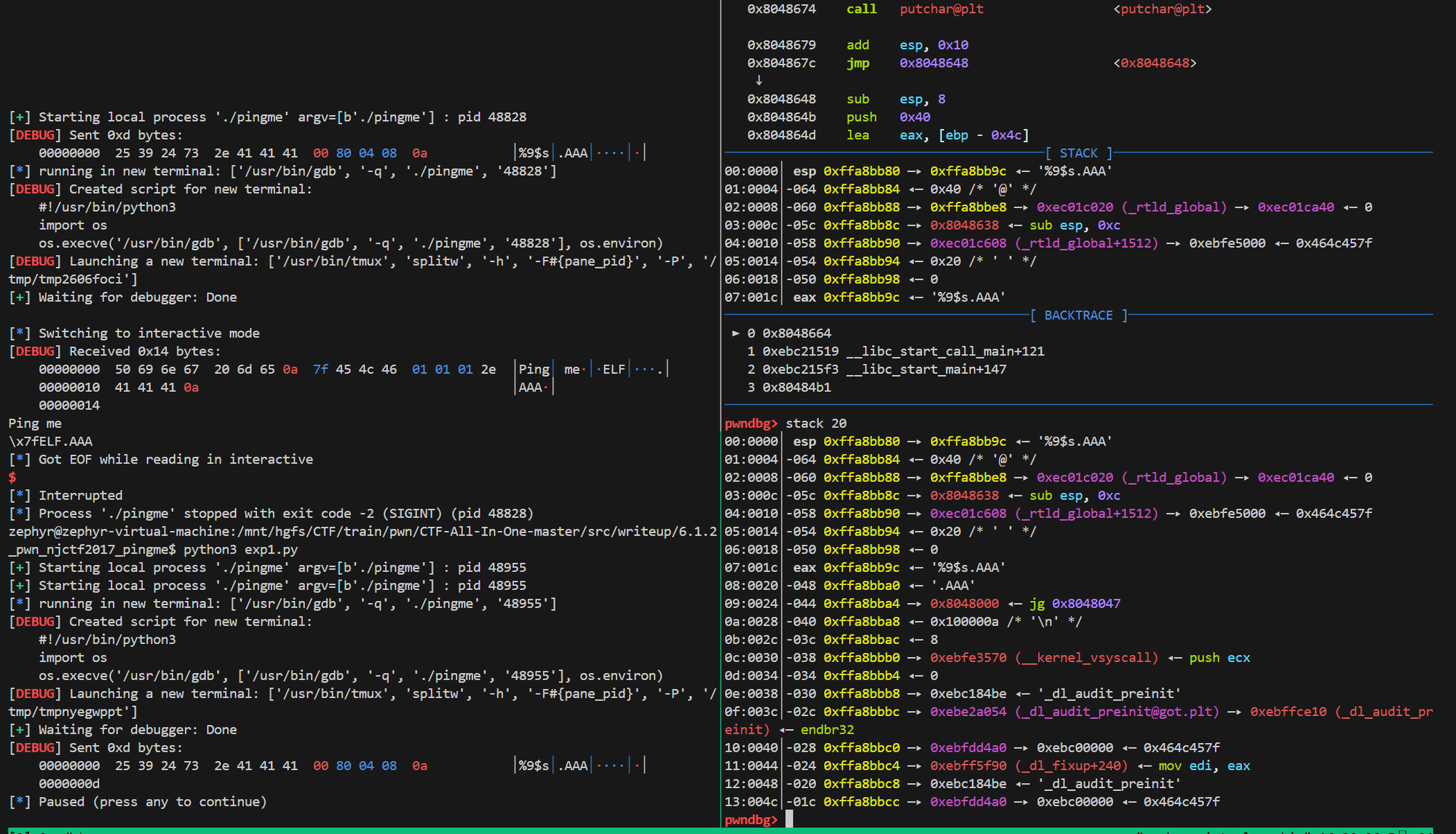Select 'running in new terminal' line for 48955
The height and width of the screenshot is (834, 1456).
(x=282, y=604)
